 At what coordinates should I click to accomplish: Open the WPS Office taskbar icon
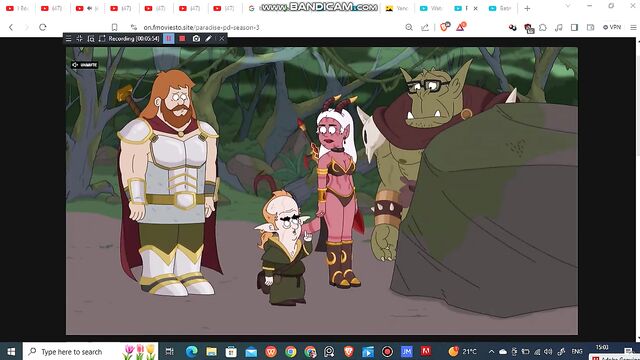coord(271,351)
